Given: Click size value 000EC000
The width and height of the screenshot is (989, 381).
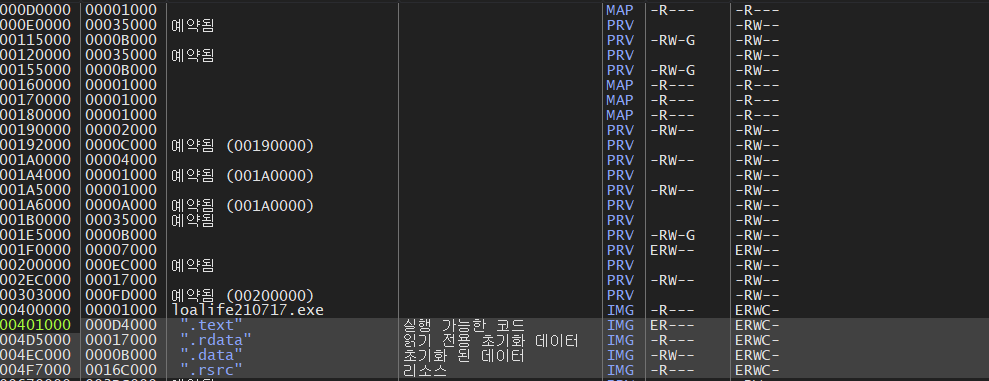Looking at the screenshot, I should (121, 266).
